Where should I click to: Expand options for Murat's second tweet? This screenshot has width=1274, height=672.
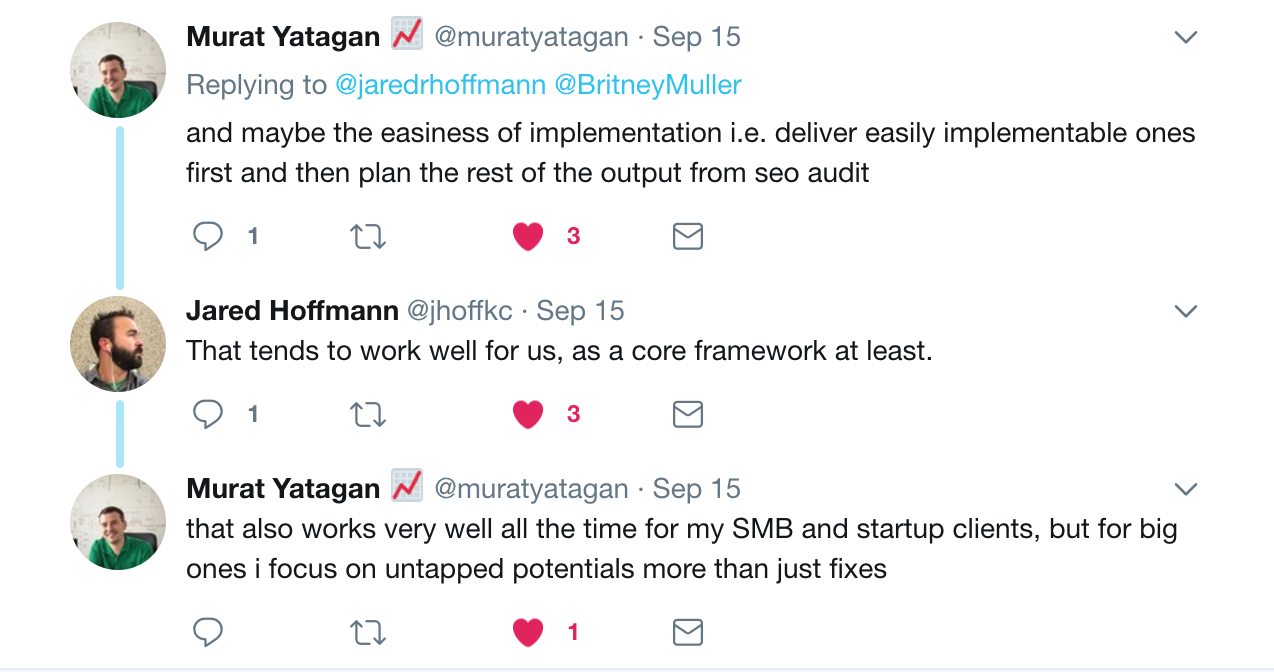click(1186, 488)
